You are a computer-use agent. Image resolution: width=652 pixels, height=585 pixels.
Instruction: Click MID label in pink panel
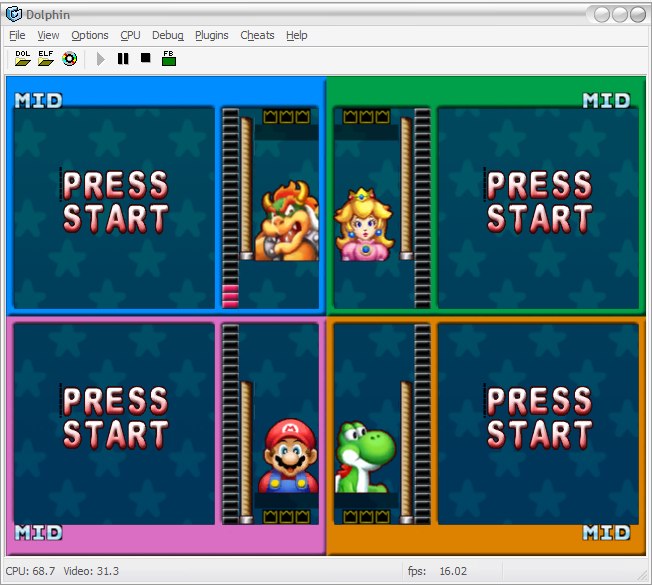pyautogui.click(x=39, y=532)
